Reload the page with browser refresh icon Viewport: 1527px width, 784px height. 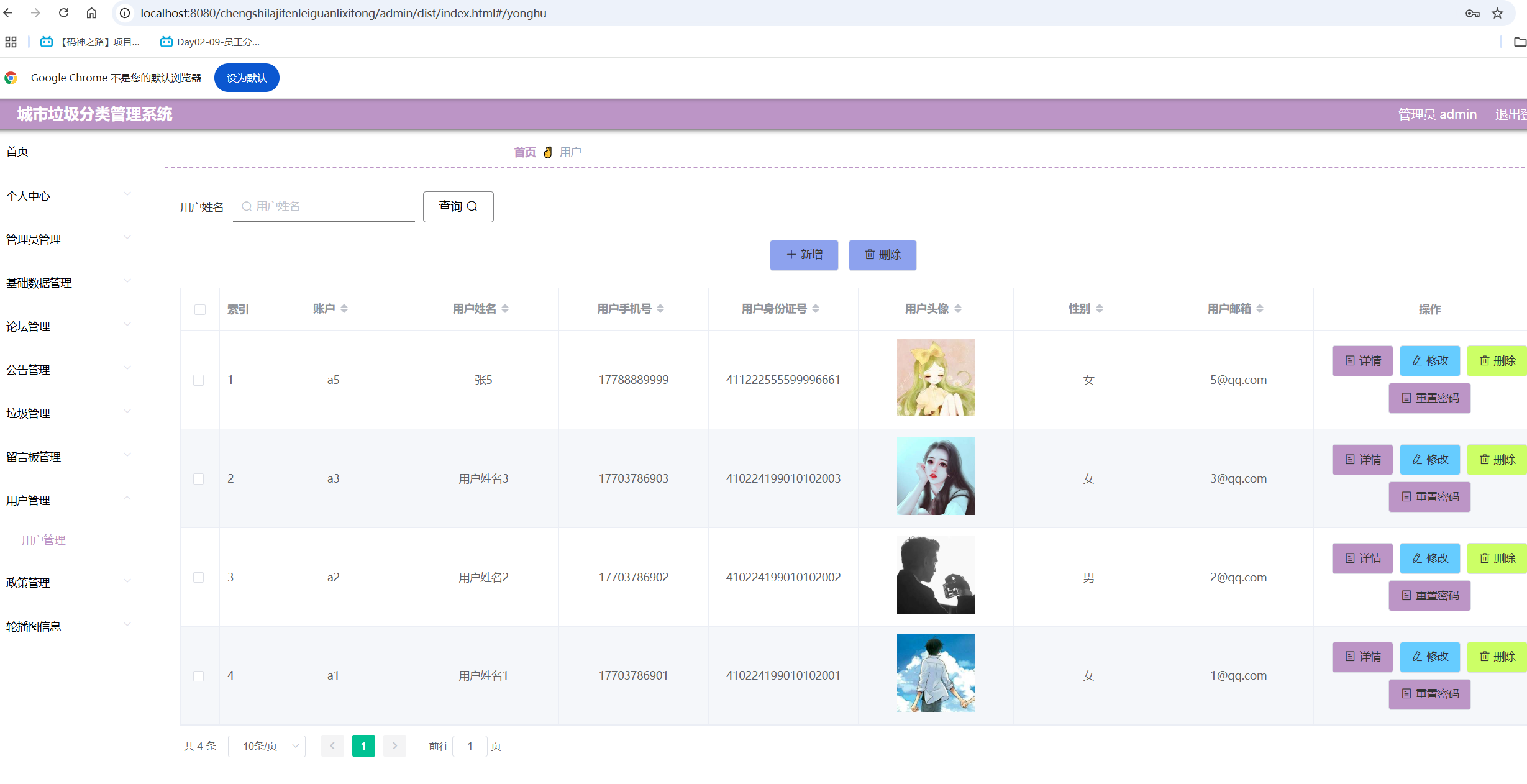(63, 13)
